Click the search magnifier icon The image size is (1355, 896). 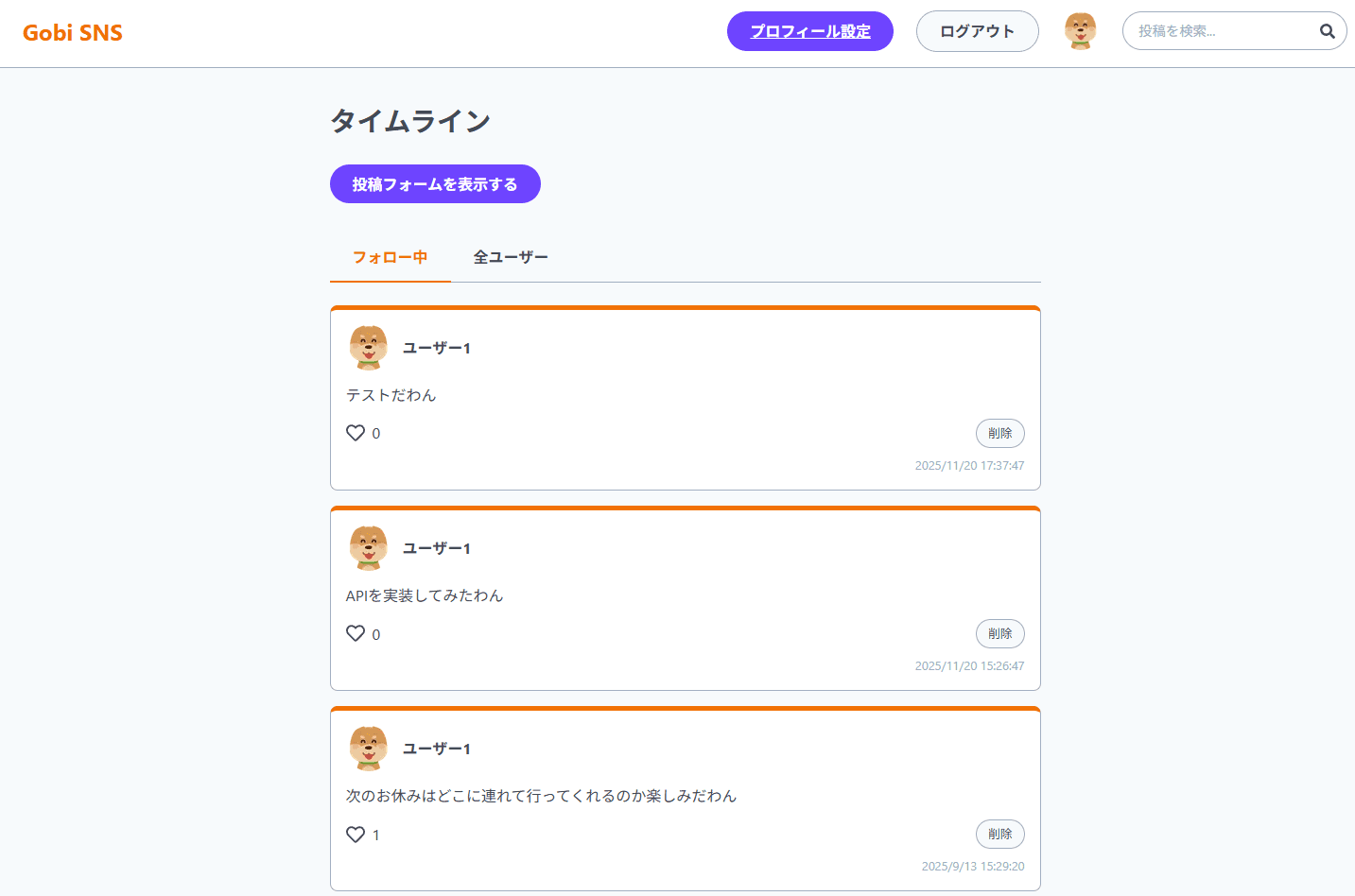(1327, 31)
